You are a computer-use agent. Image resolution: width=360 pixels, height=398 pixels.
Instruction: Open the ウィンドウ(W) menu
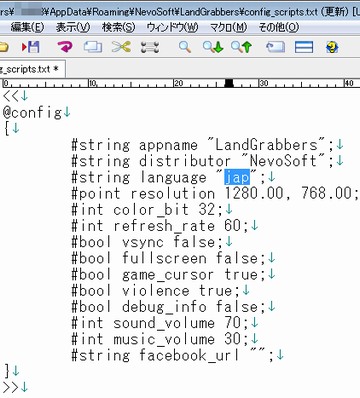click(172, 27)
